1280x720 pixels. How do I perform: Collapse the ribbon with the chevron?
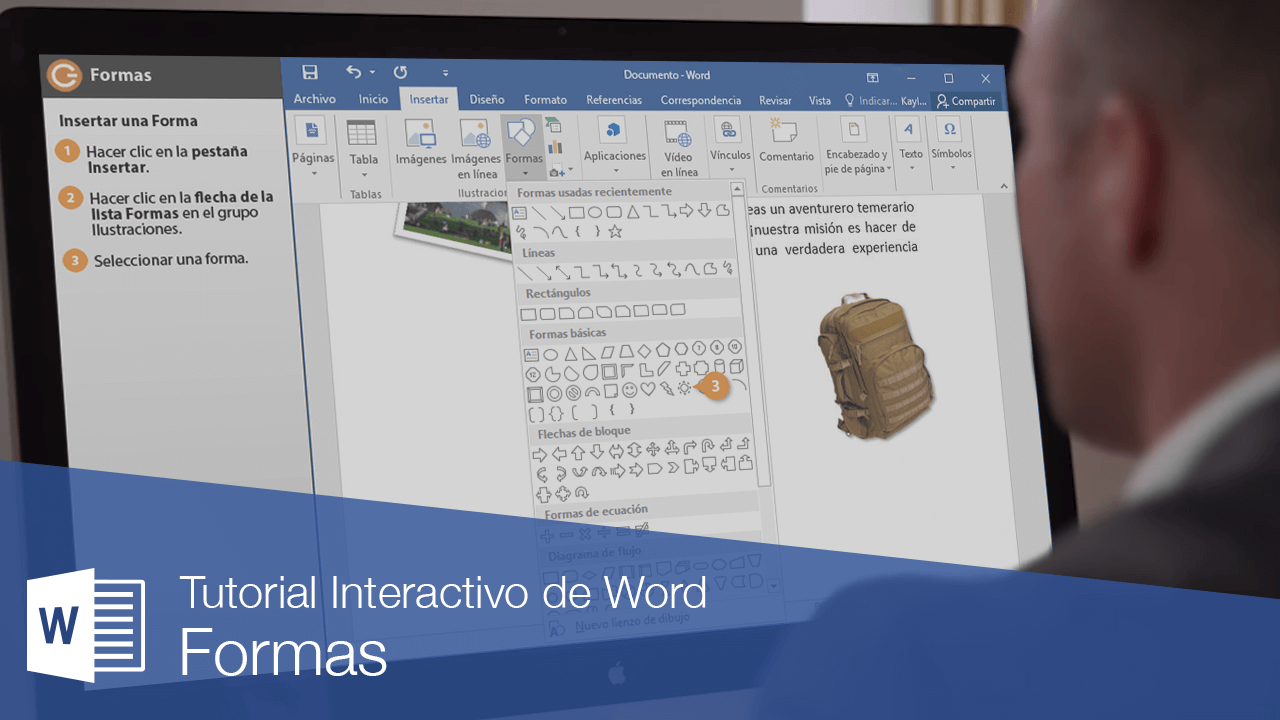tap(1004, 187)
